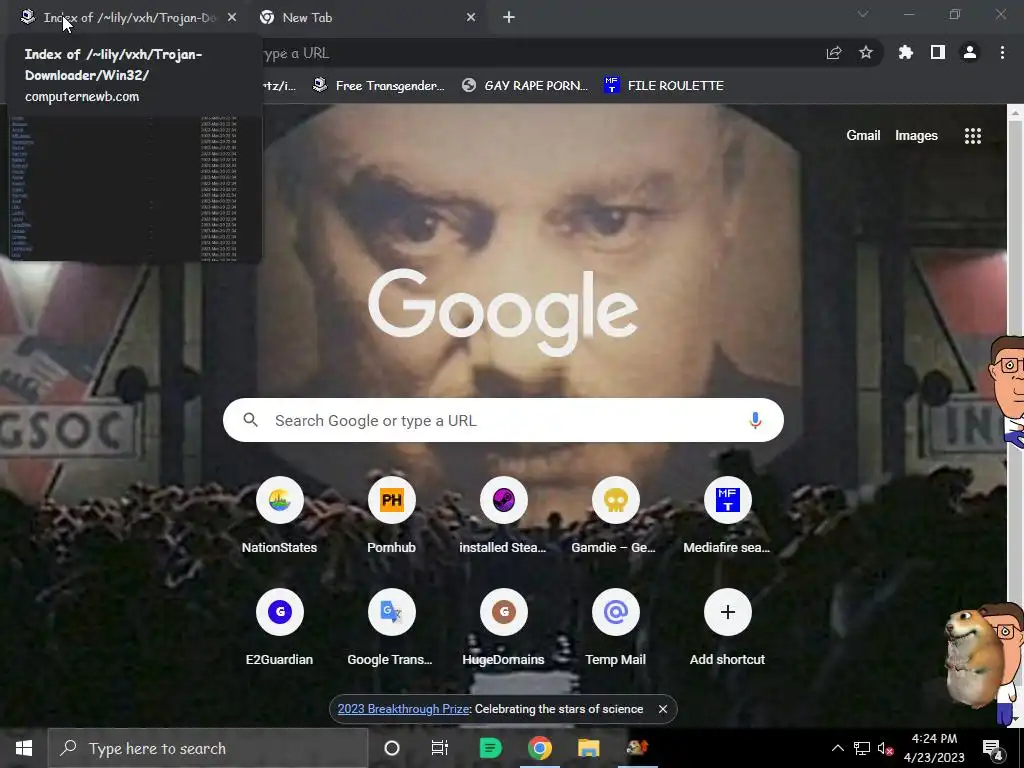This screenshot has width=1024, height=768.
Task: Click the Gmail link
Action: (863, 135)
